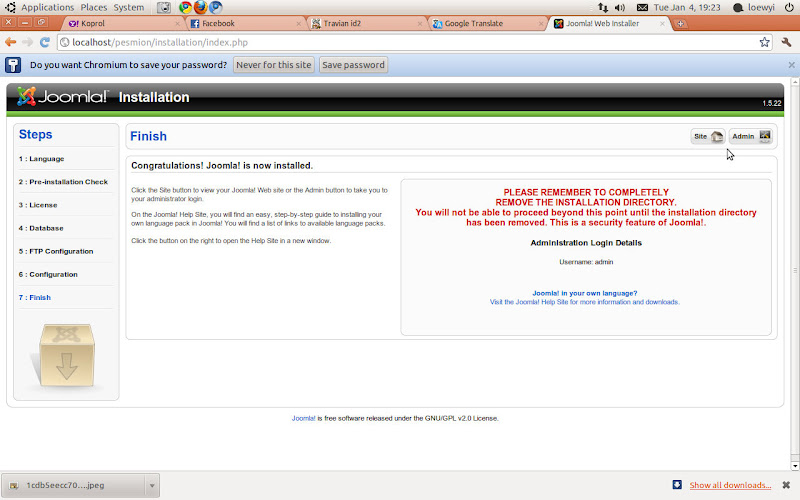This screenshot has width=800, height=500.
Task: Select step 5 : FTP Configuration
Action: pos(56,251)
